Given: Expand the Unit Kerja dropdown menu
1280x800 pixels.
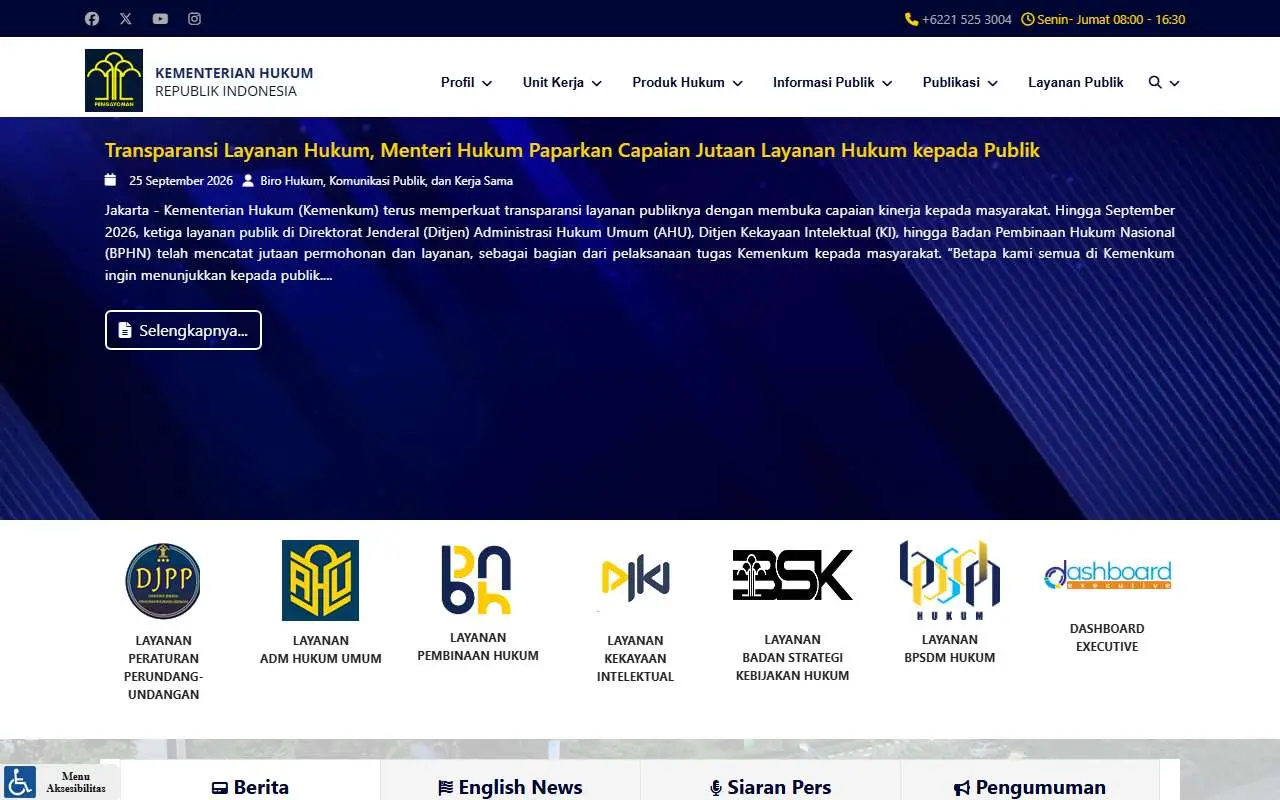Looking at the screenshot, I should [x=562, y=83].
